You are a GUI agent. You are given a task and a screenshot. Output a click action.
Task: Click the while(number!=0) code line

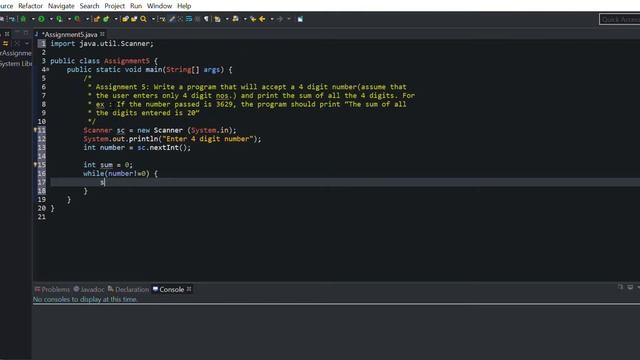click(x=120, y=173)
